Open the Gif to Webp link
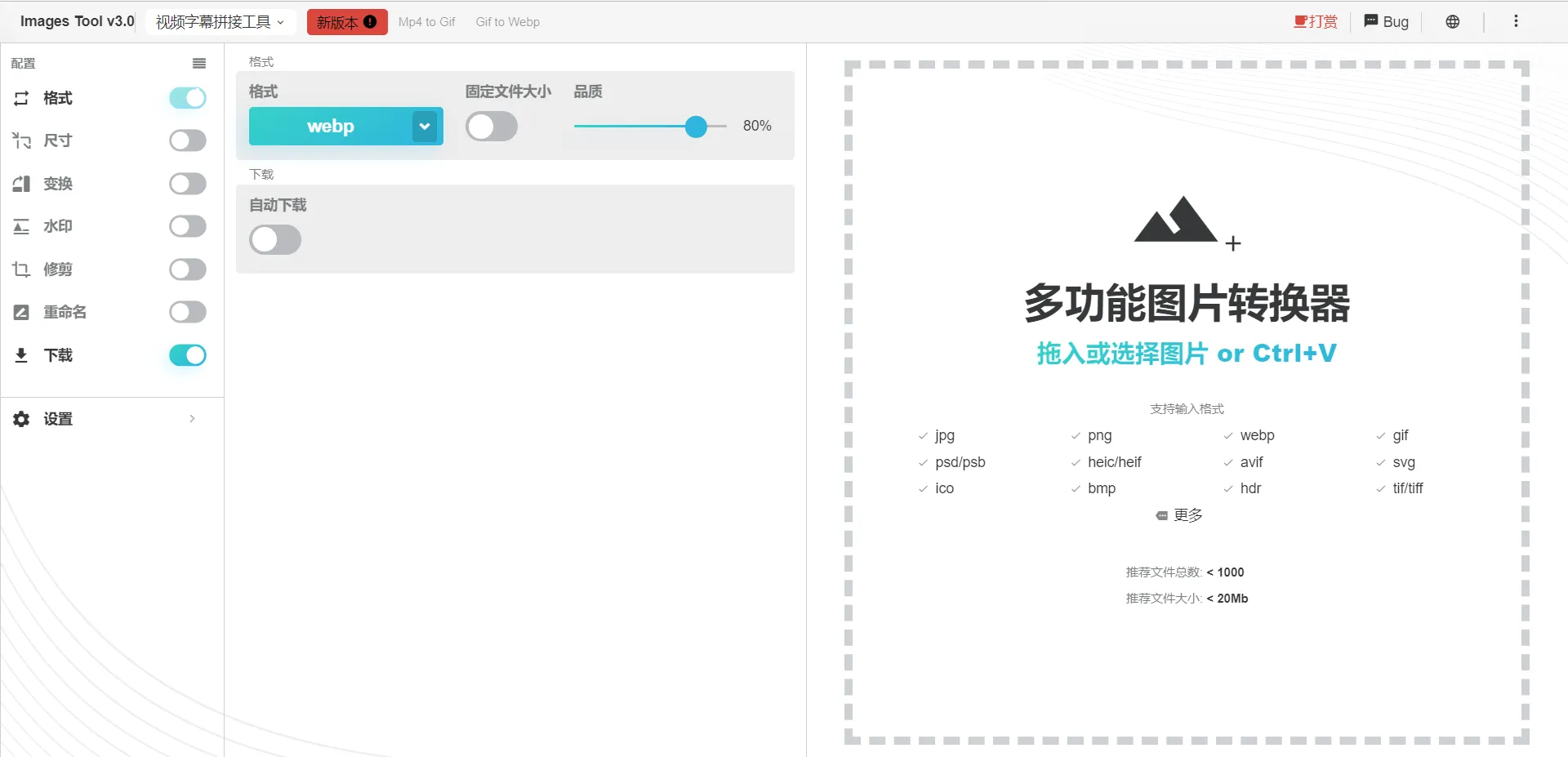This screenshot has height=757, width=1568. pyautogui.click(x=508, y=22)
